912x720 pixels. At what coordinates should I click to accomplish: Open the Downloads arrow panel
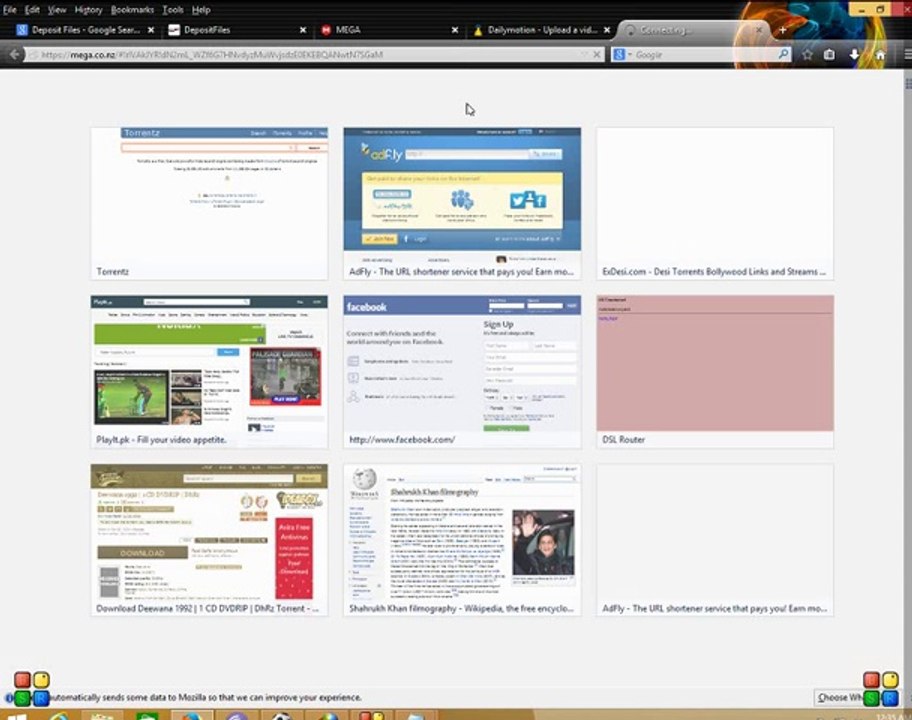[854, 55]
